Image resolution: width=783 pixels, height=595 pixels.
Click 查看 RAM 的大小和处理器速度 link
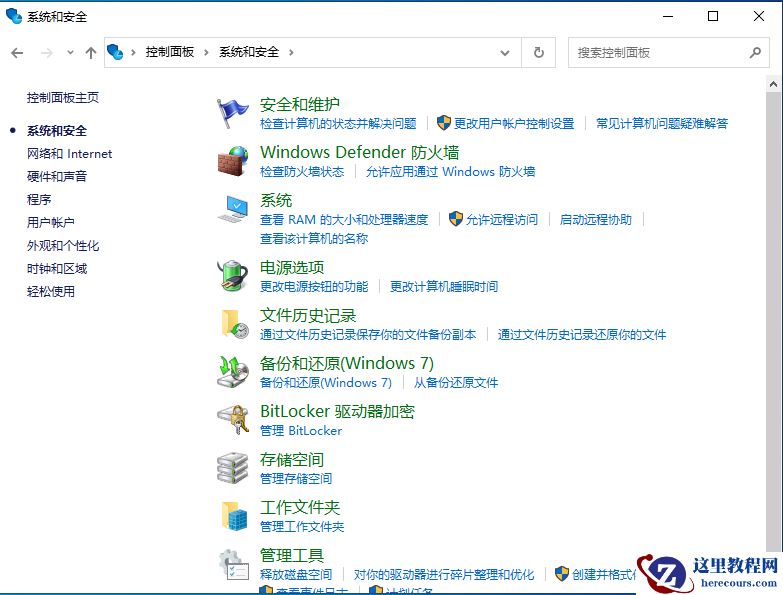coord(344,220)
